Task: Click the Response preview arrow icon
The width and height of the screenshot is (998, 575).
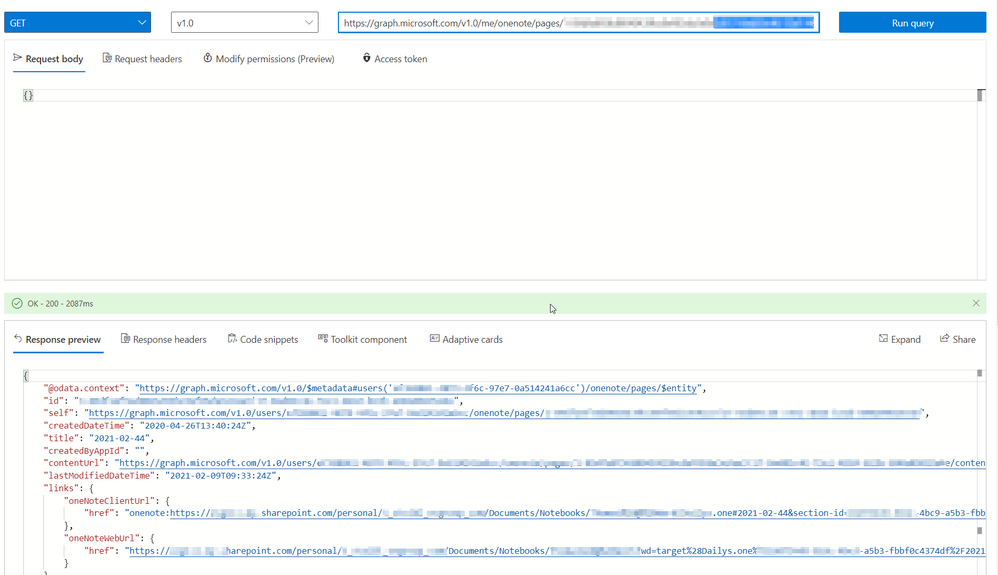Action: (x=18, y=339)
